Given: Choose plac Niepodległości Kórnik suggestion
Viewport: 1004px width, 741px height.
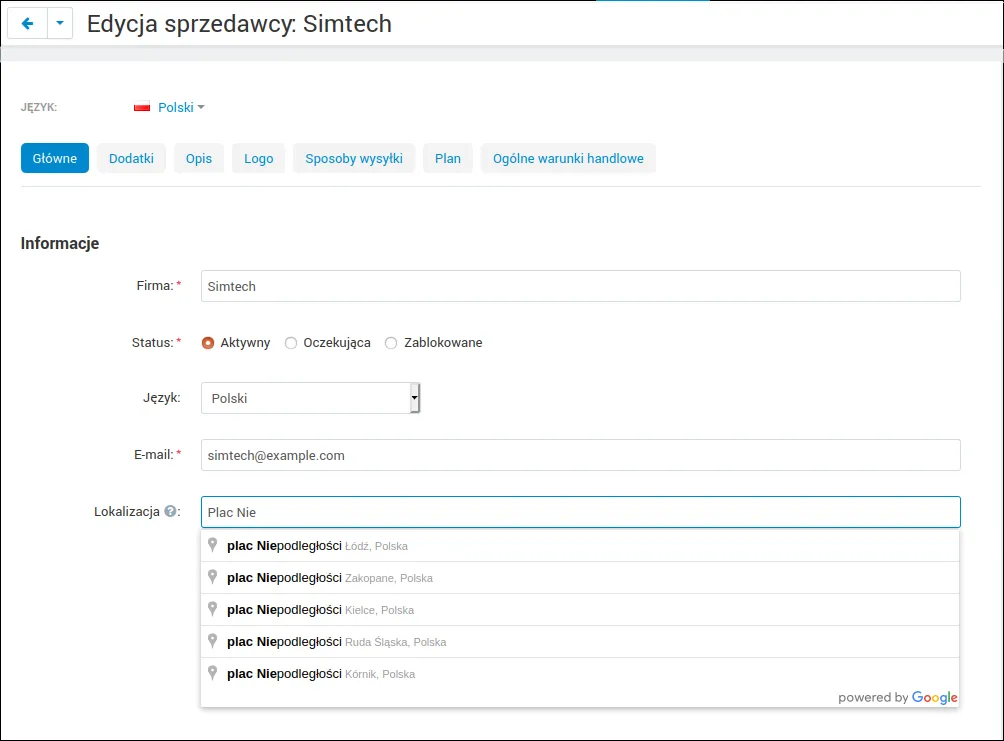Looking at the screenshot, I should (x=580, y=674).
